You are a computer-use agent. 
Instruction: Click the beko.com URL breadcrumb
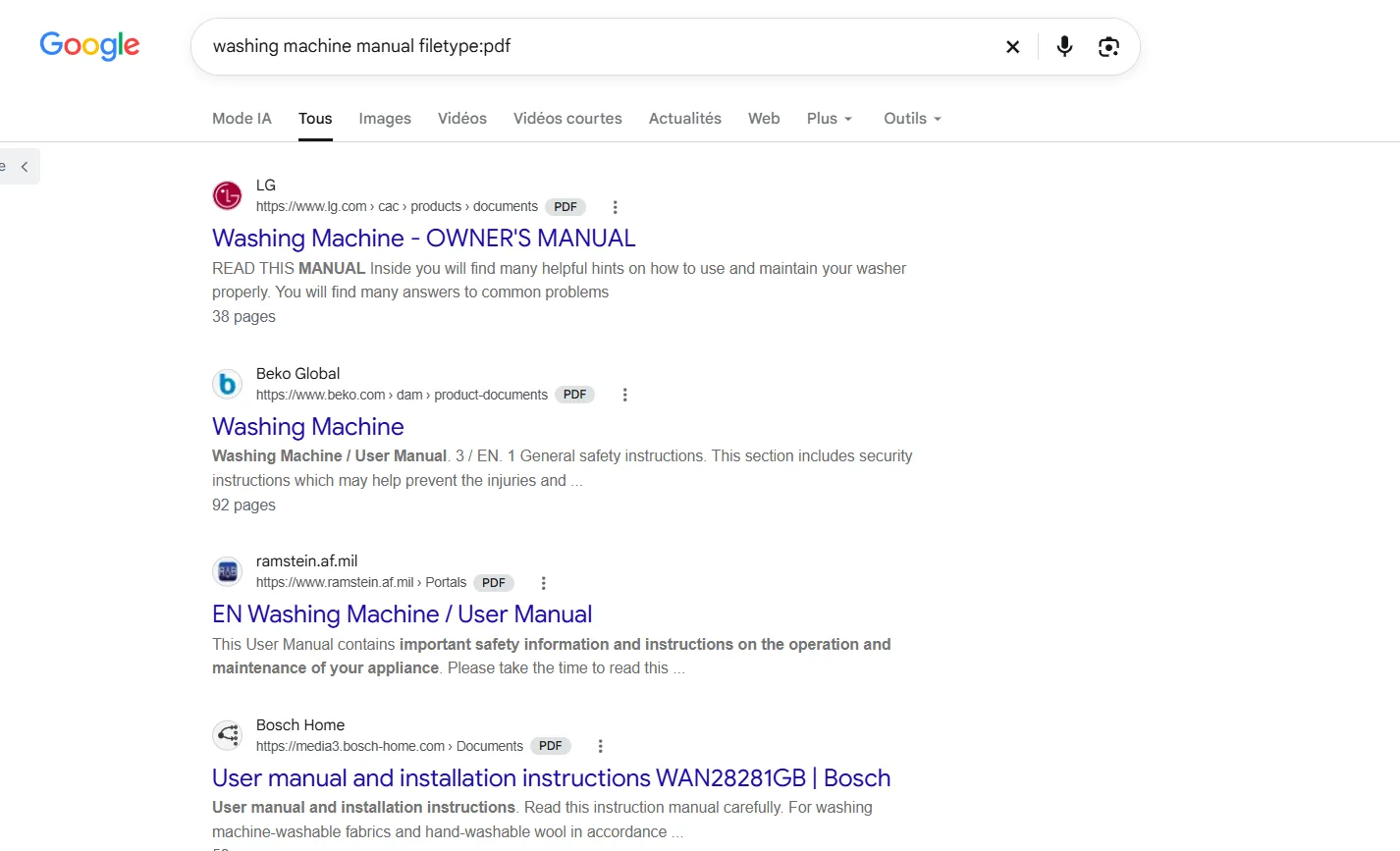point(402,395)
